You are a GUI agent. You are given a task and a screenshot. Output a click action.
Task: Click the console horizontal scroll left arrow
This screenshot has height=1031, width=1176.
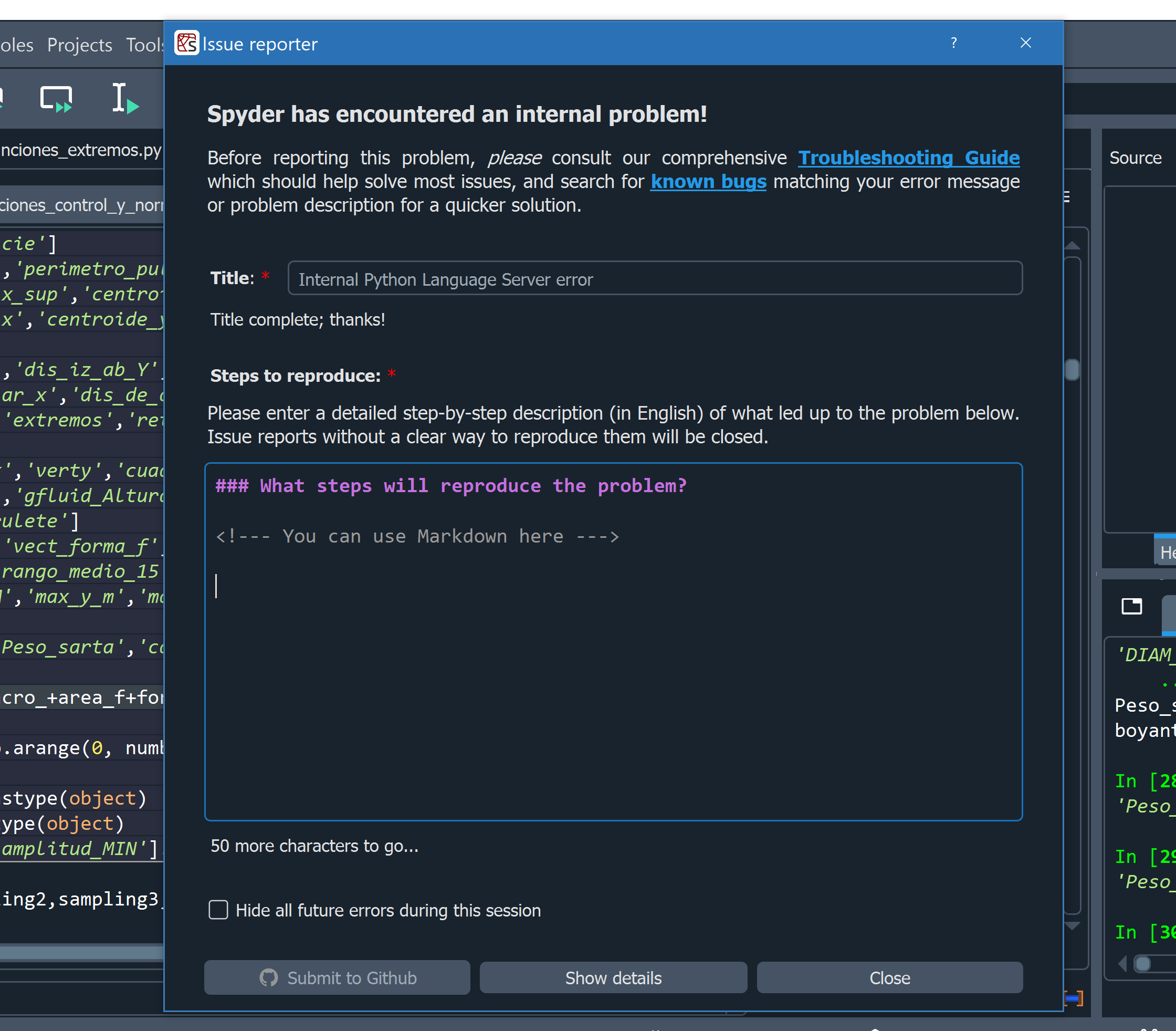click(1122, 963)
